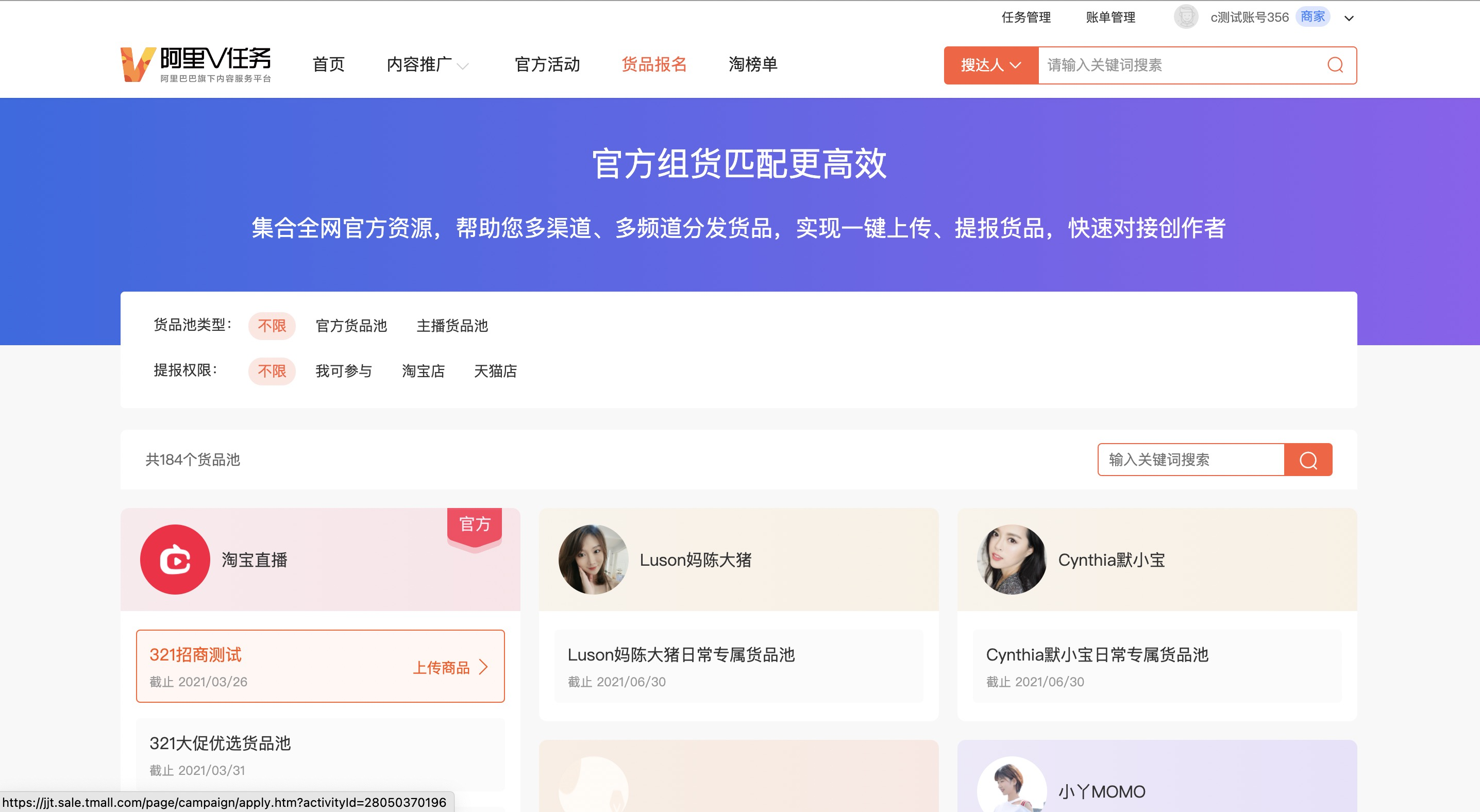Open Luson妈陈大猪日常专属货品池

pos(738,666)
